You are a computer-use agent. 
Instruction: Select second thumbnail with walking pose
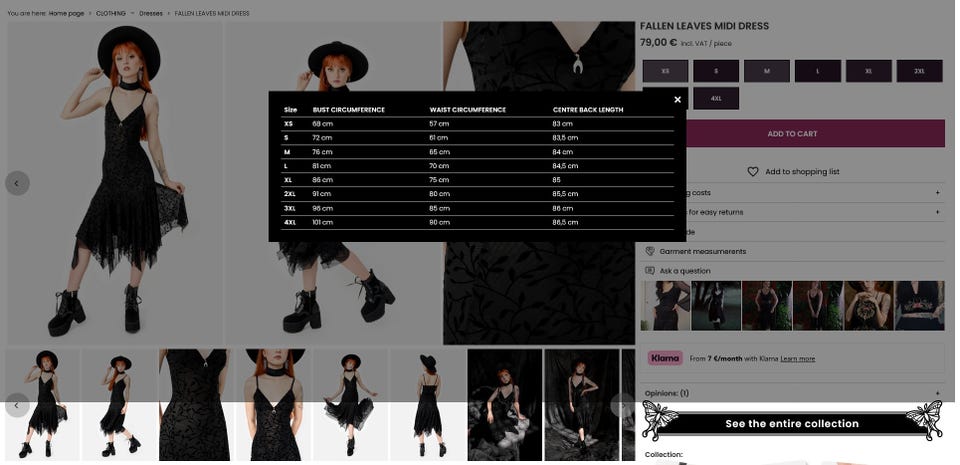tap(119, 404)
